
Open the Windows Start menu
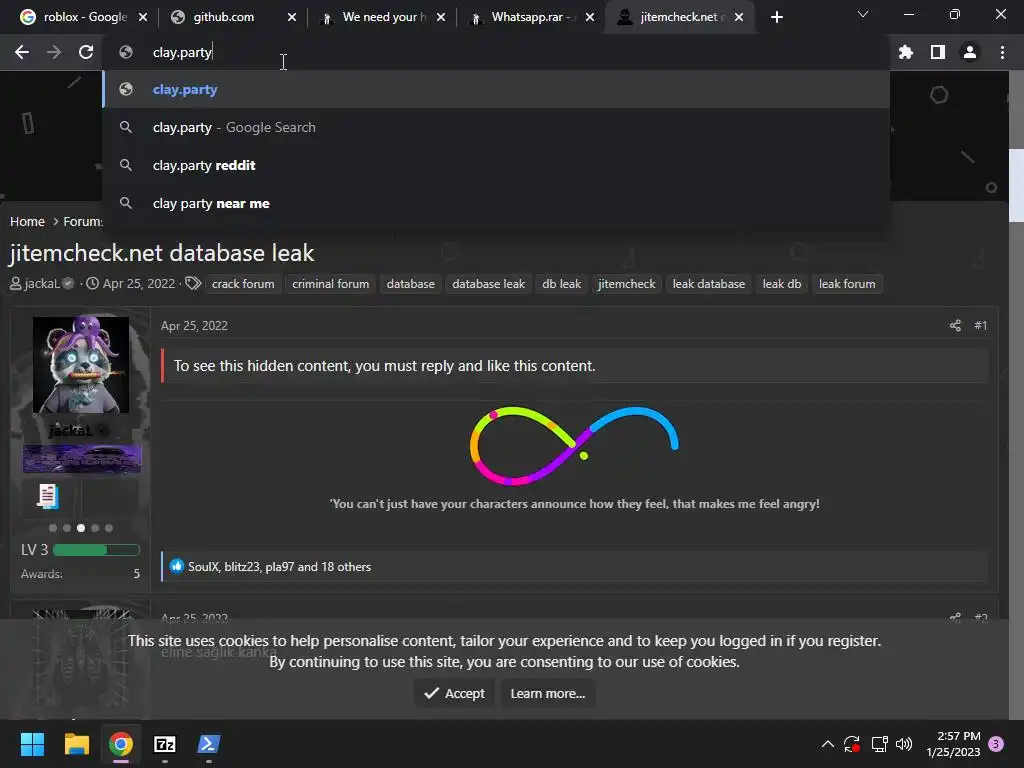tap(32, 744)
